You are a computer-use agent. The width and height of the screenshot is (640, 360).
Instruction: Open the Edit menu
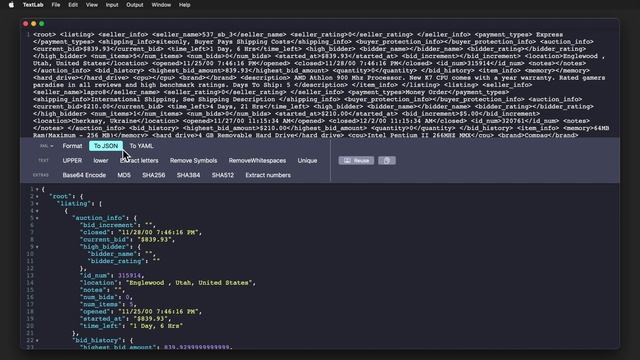73,5
